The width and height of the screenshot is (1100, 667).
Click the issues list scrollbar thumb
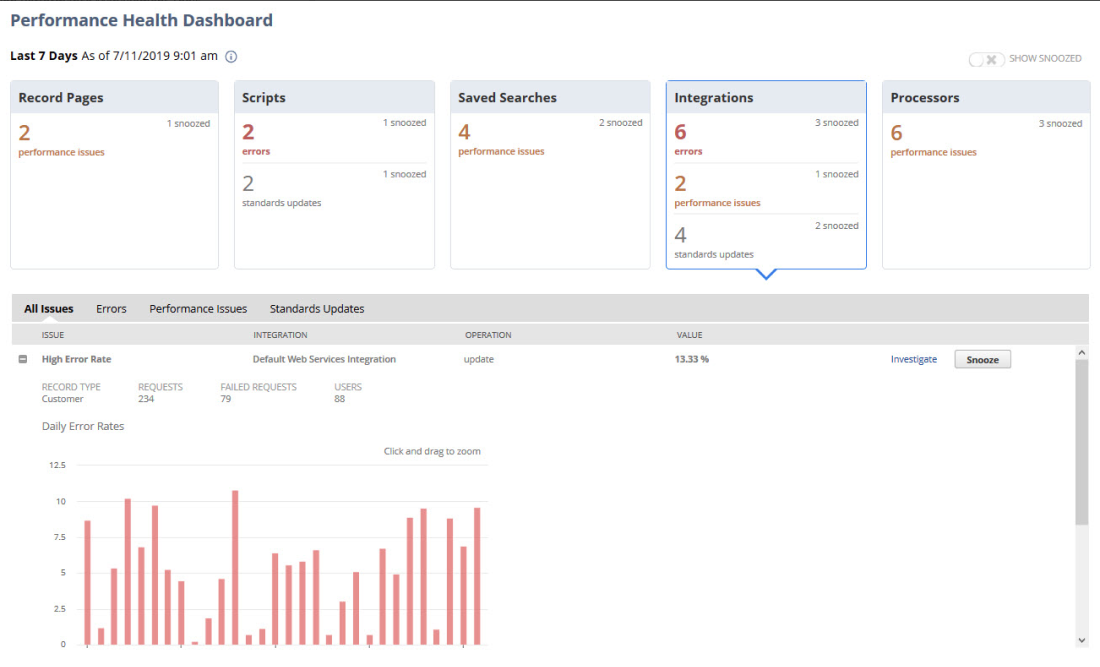click(x=1081, y=440)
